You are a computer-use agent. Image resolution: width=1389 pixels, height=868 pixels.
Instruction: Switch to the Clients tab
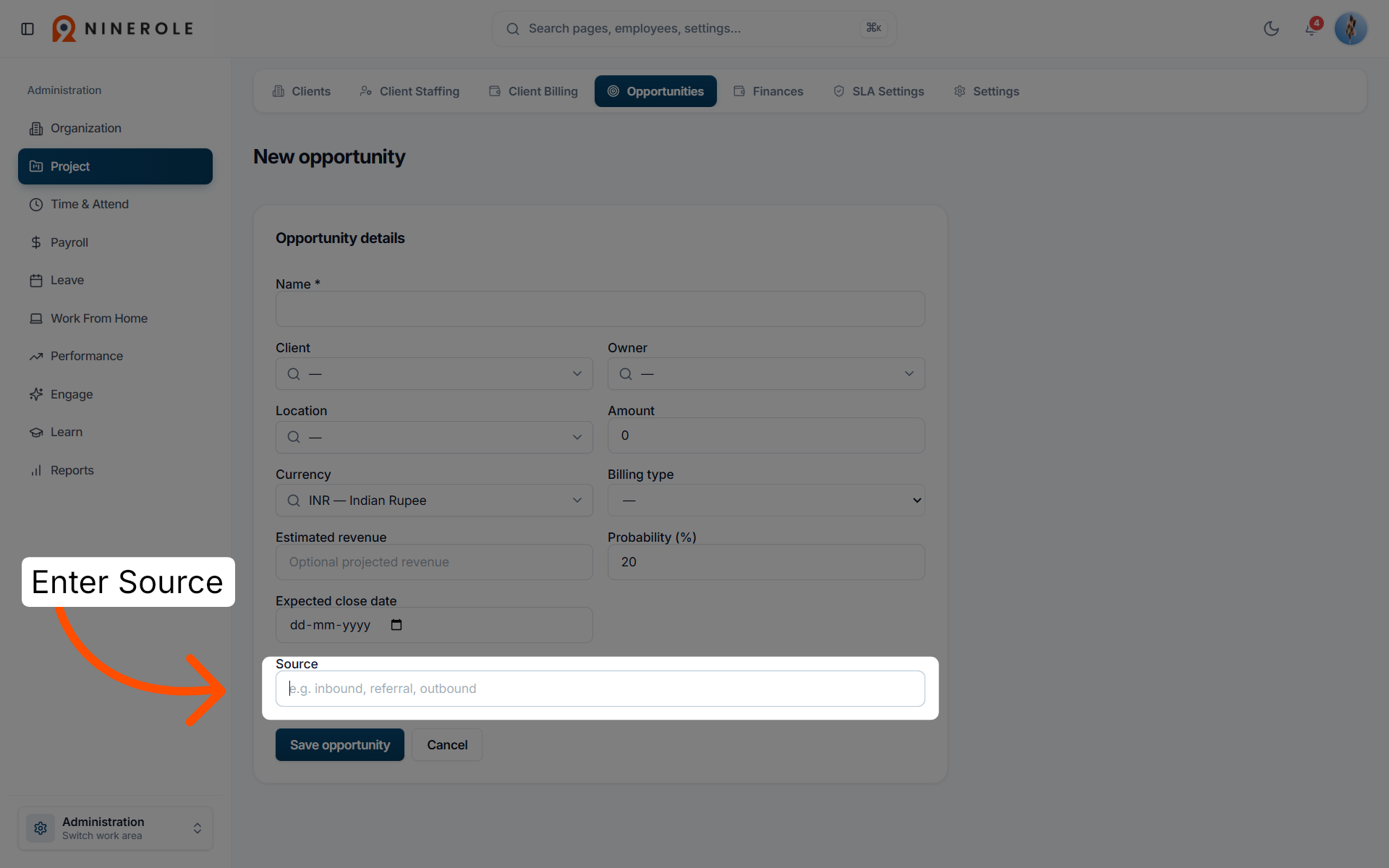pos(301,91)
